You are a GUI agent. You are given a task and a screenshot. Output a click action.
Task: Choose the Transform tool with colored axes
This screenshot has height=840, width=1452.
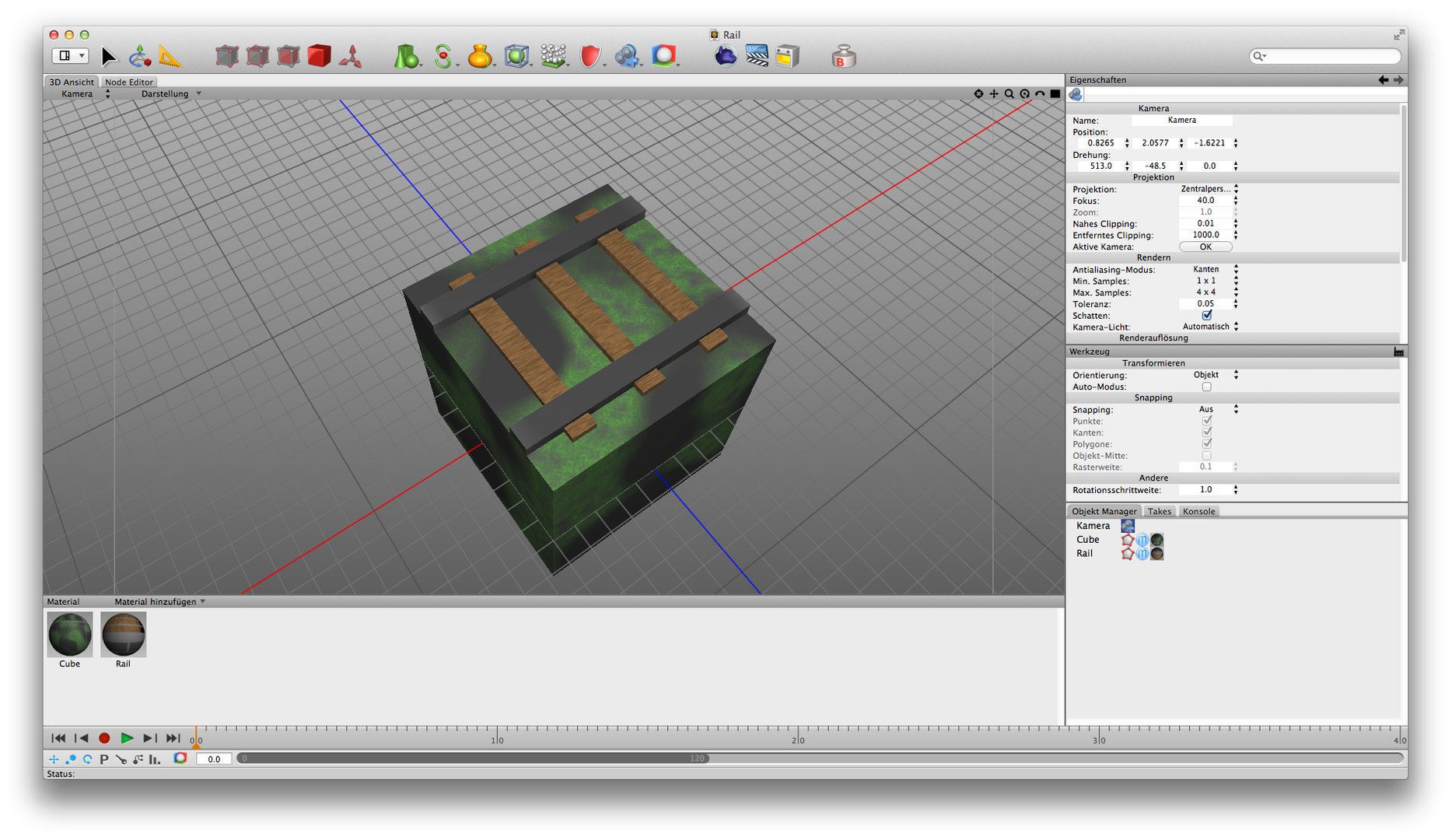point(139,56)
